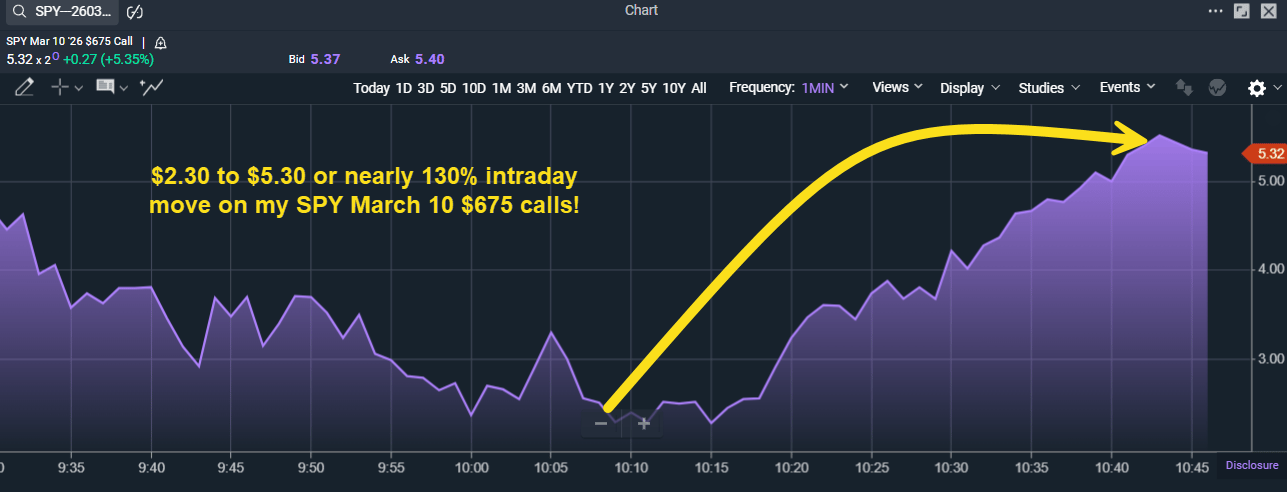Click the annotation comment icon
This screenshot has width=1287, height=492.
pyautogui.click(x=105, y=87)
